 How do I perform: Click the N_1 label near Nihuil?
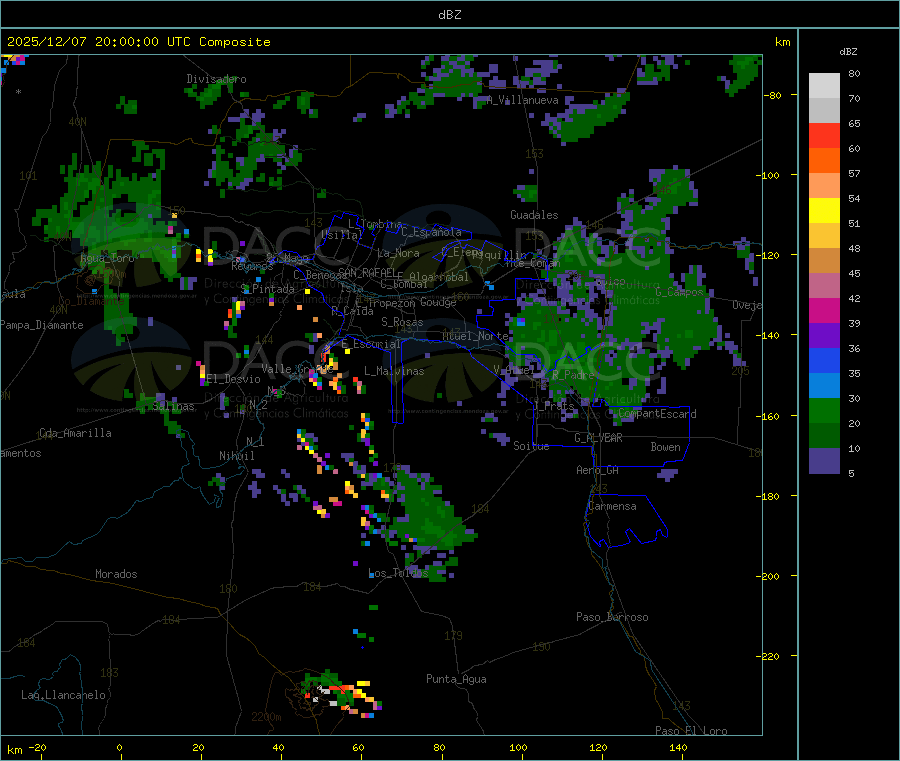255,441
